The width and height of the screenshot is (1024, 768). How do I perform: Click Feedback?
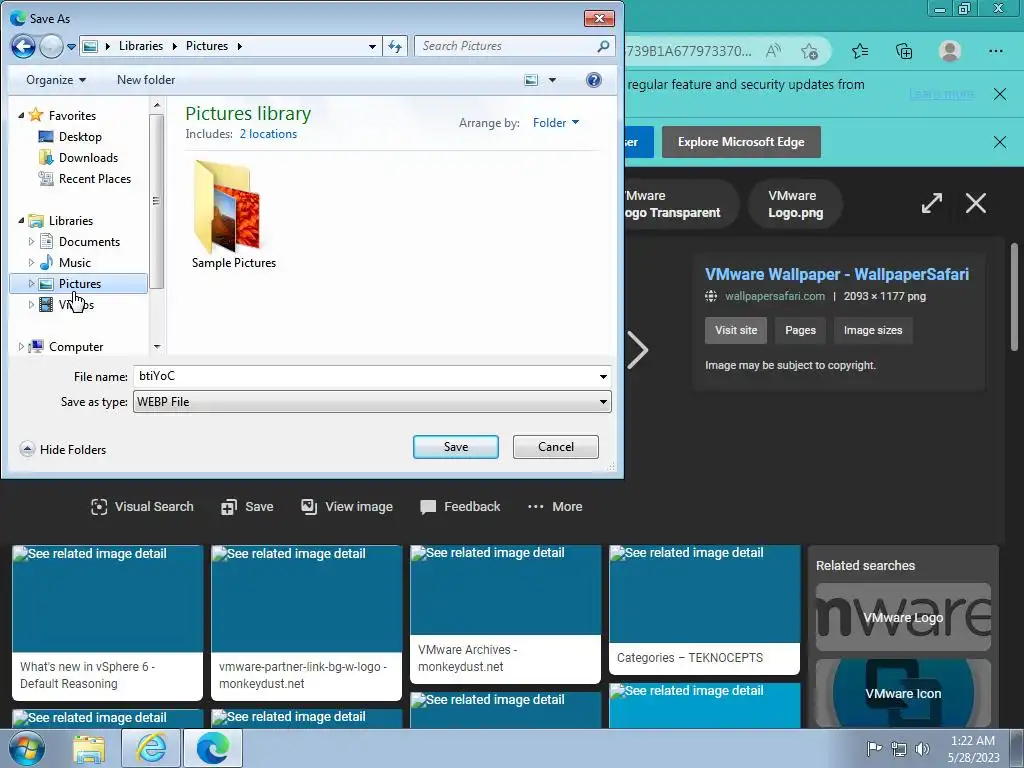pos(460,507)
